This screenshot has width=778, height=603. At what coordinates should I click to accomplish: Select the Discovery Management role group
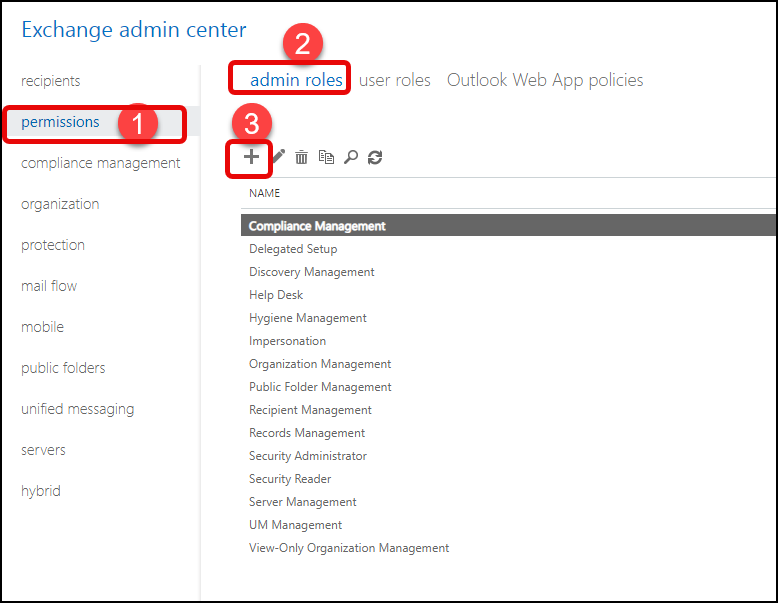coord(311,272)
